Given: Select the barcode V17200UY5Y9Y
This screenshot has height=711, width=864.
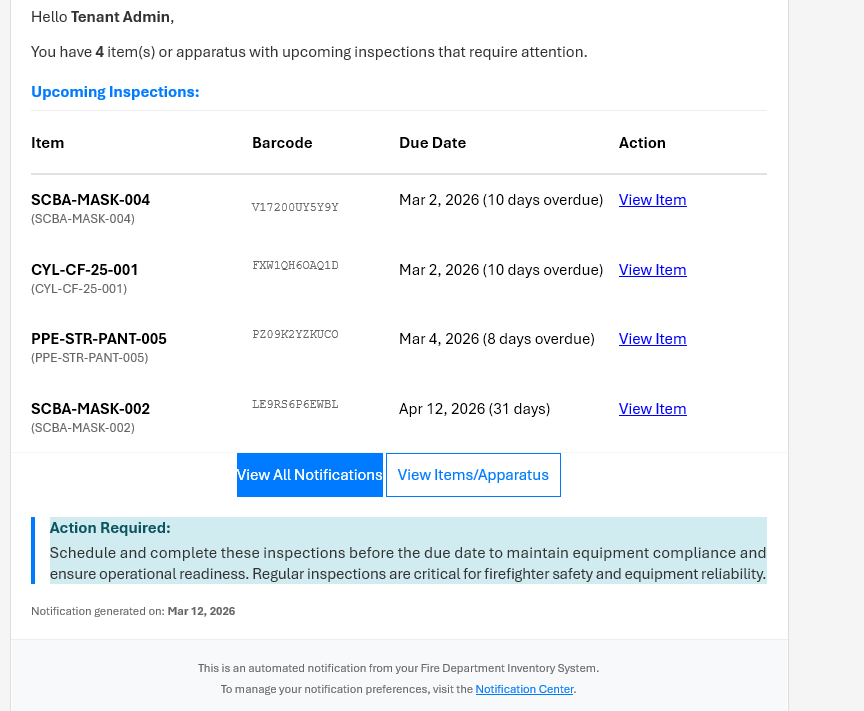Looking at the screenshot, I should coord(295,207).
